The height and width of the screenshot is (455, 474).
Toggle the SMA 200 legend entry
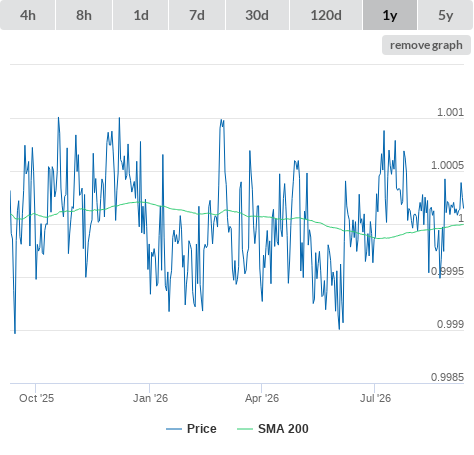click(x=283, y=429)
